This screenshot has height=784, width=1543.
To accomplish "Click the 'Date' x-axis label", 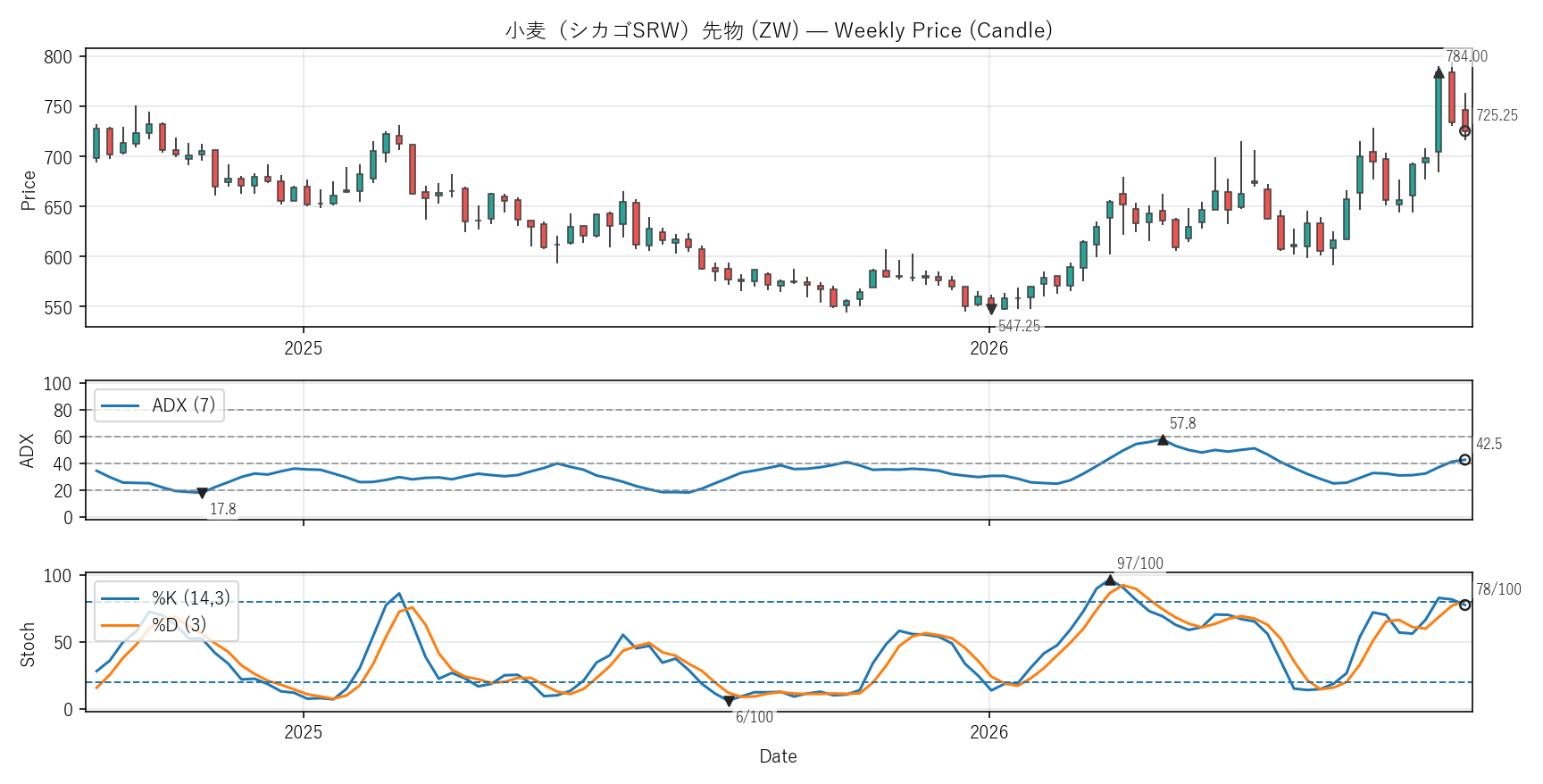I will tap(778, 756).
